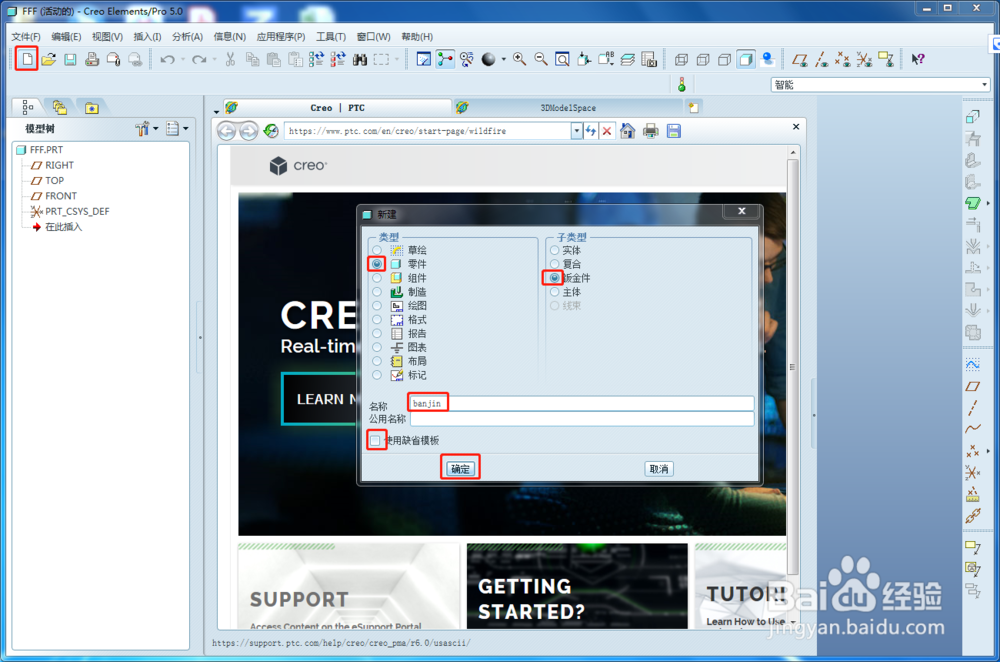The width and height of the screenshot is (1000, 662).
Task: Close the embedded browser panel
Action: (x=796, y=127)
